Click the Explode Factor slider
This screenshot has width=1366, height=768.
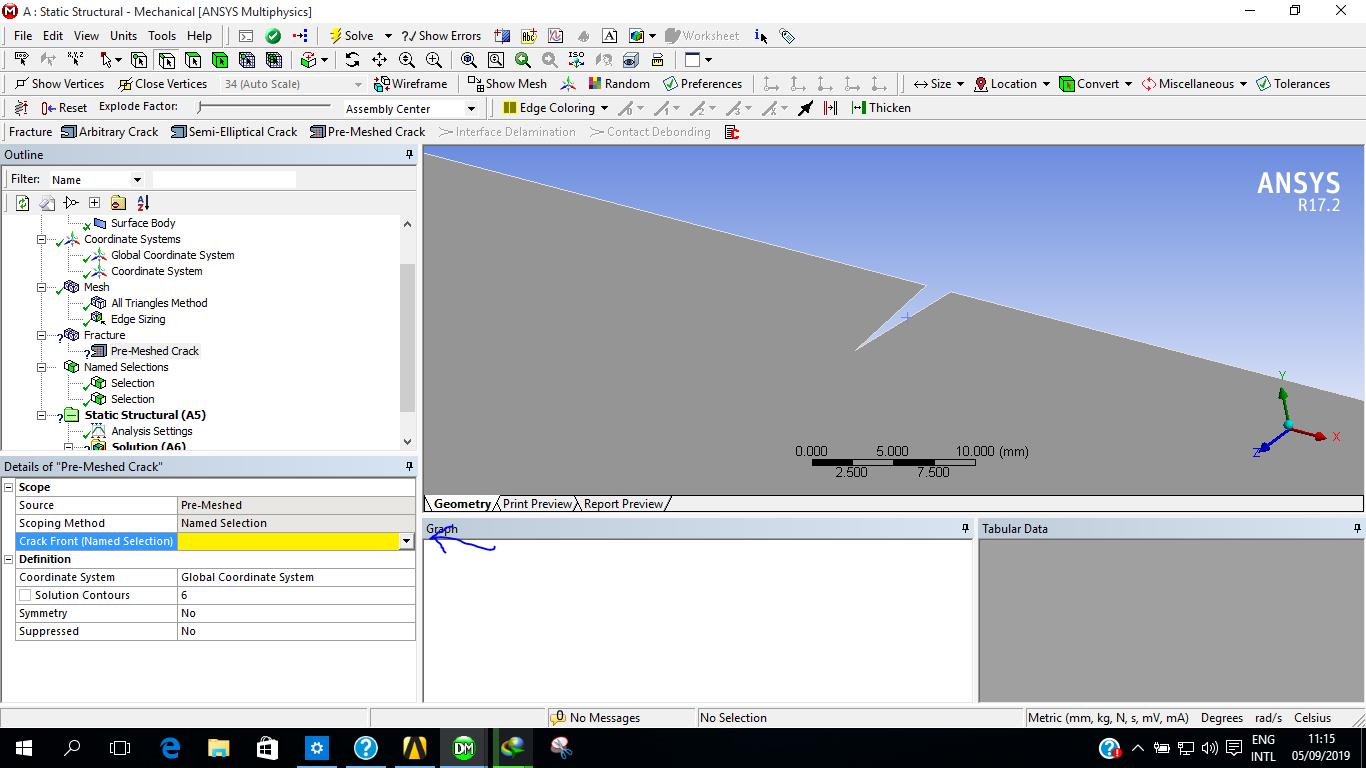[x=264, y=106]
